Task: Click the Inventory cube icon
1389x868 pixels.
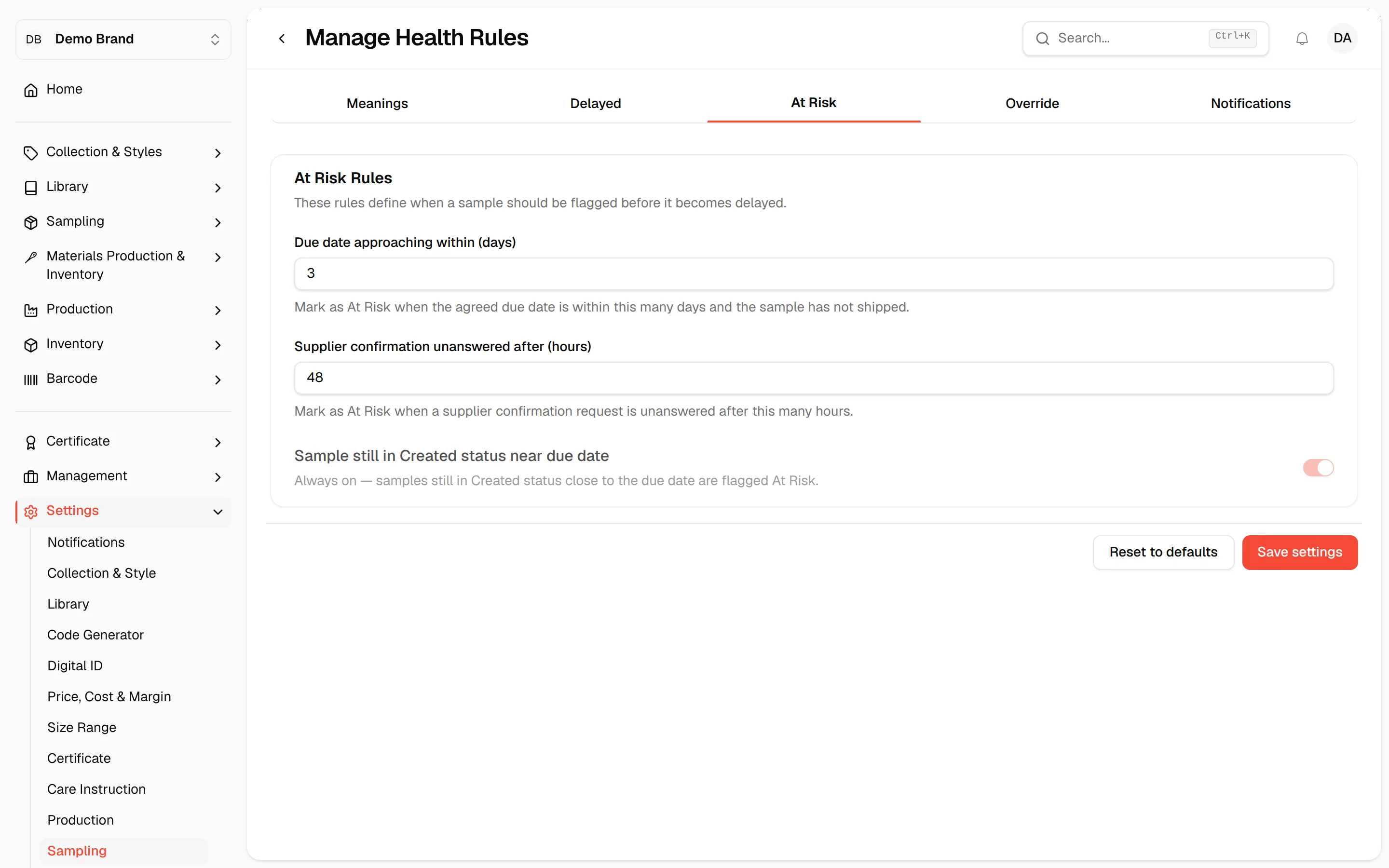Action: (31, 344)
